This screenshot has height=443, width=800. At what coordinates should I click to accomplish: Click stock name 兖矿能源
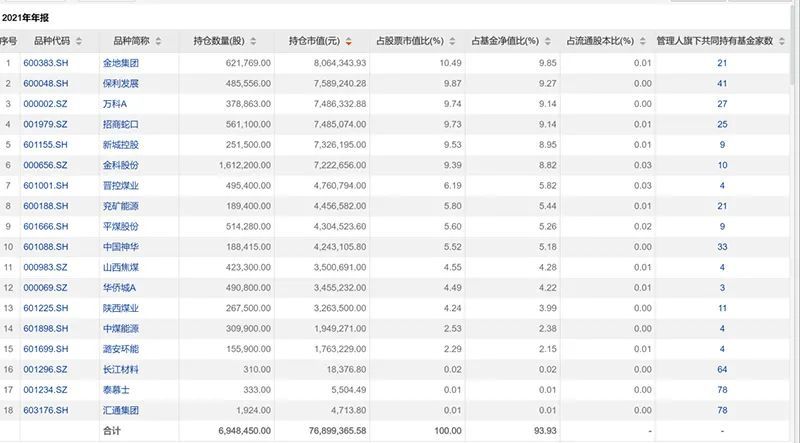(x=120, y=206)
